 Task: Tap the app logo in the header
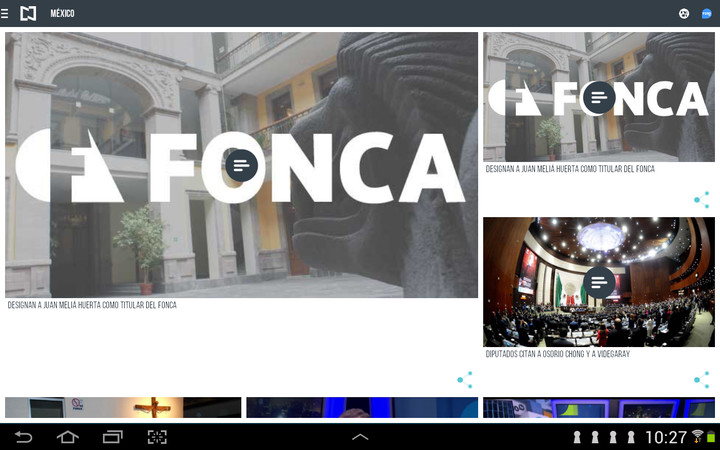click(x=28, y=13)
